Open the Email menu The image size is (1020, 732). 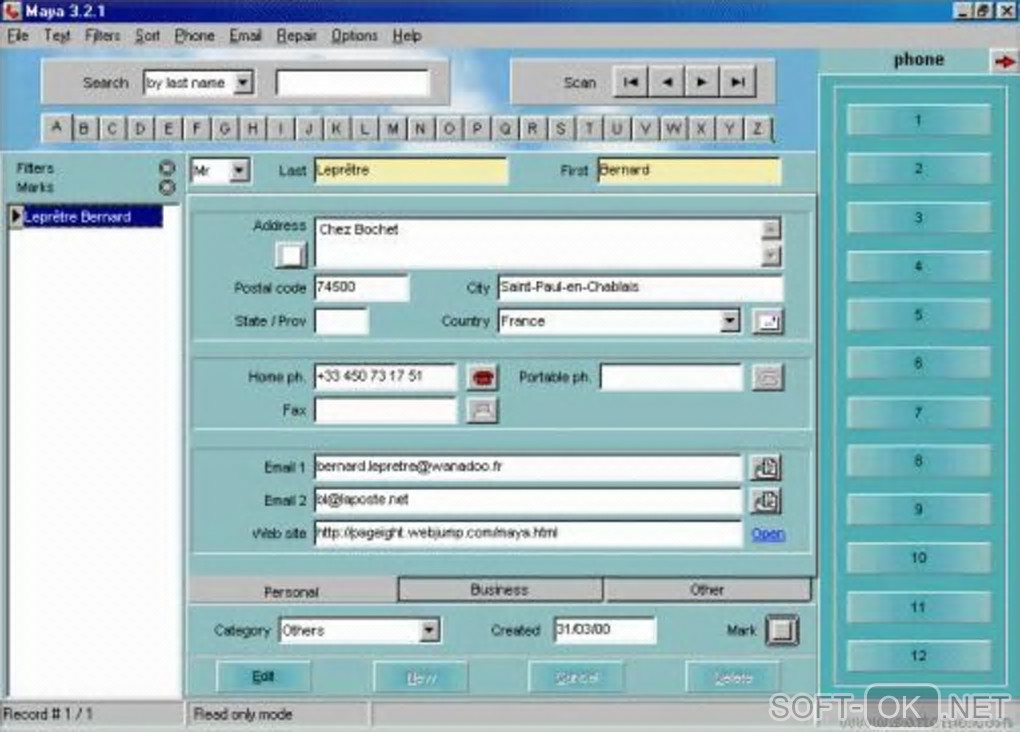click(x=245, y=36)
